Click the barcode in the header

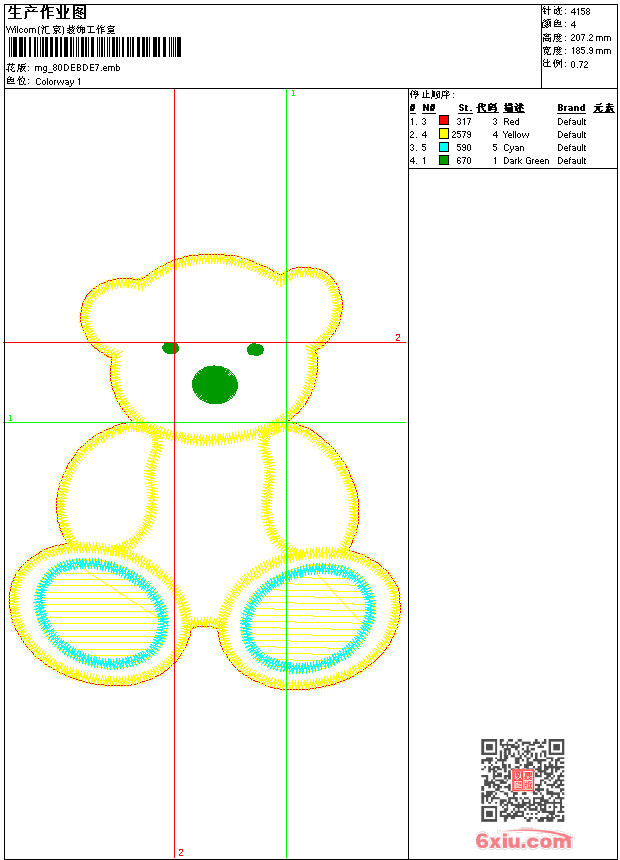[x=94, y=47]
